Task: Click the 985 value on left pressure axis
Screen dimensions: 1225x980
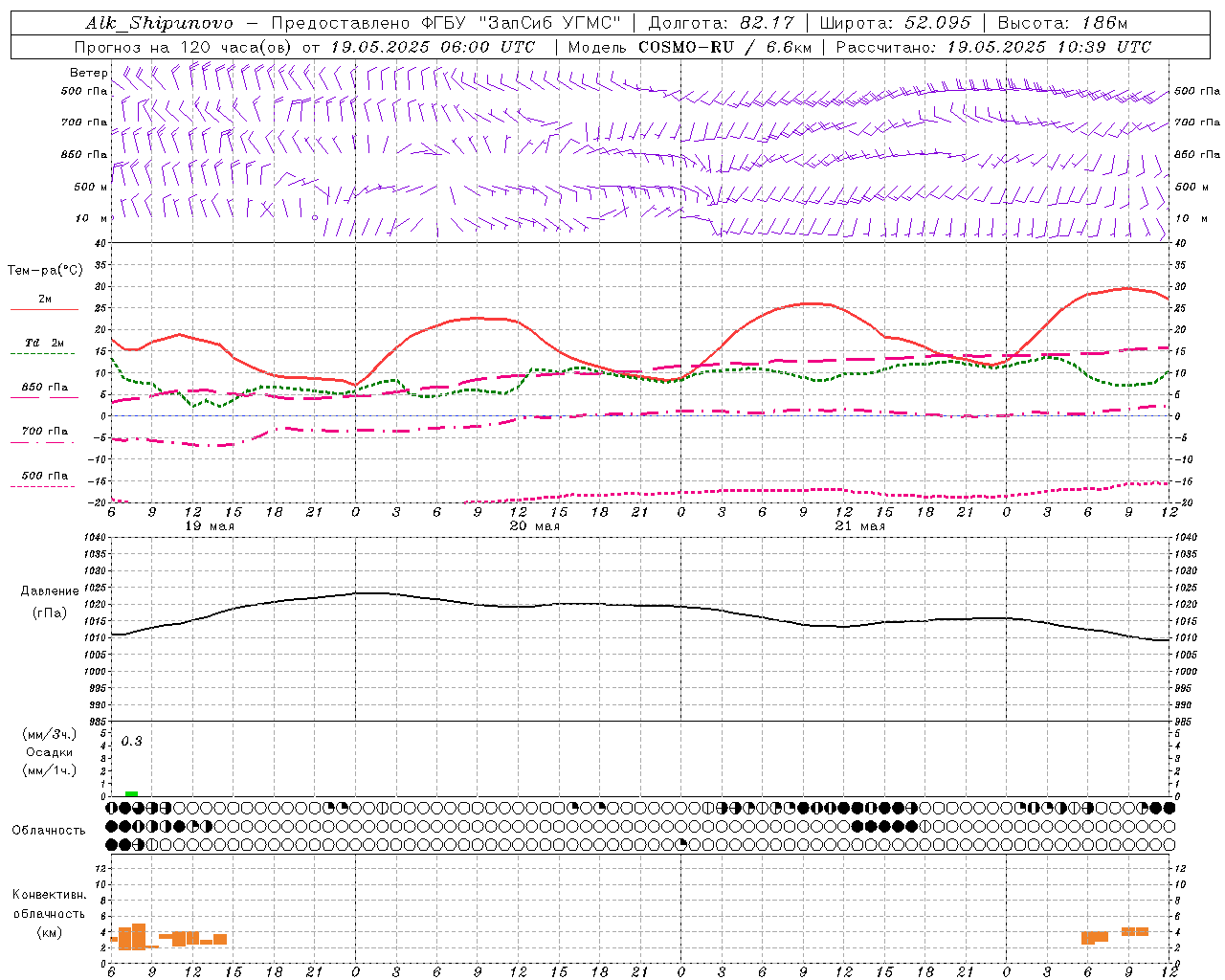Action: coord(96,722)
